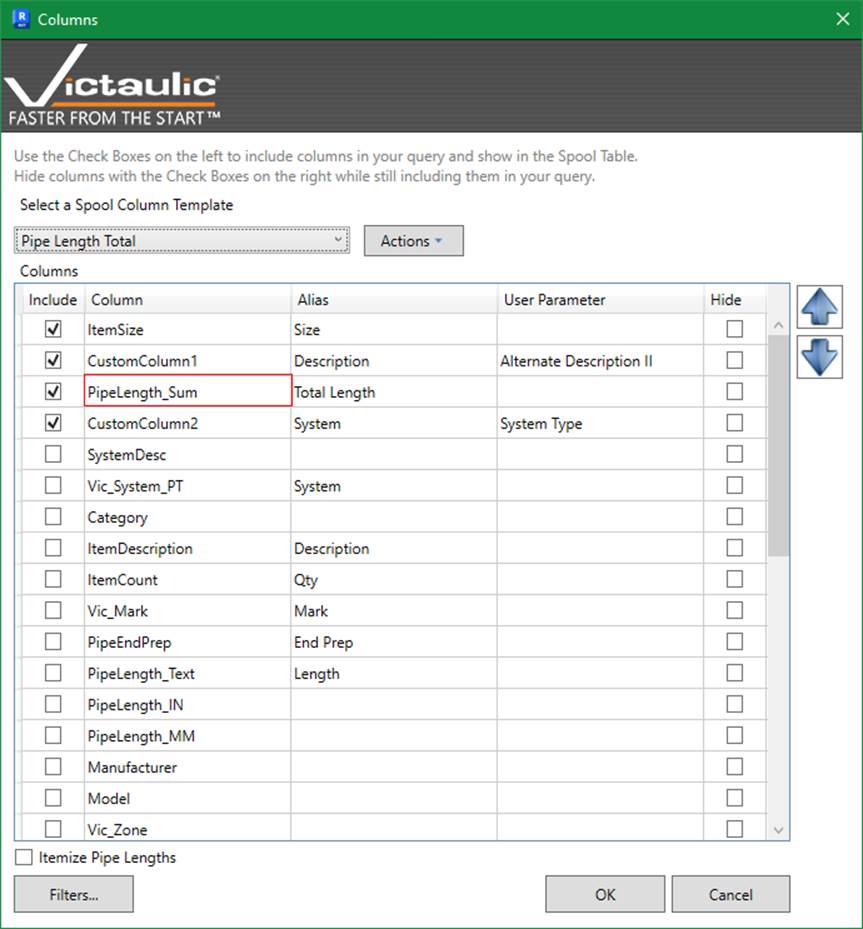Open the Filters dialog
The width and height of the screenshot is (863, 929).
[x=74, y=894]
